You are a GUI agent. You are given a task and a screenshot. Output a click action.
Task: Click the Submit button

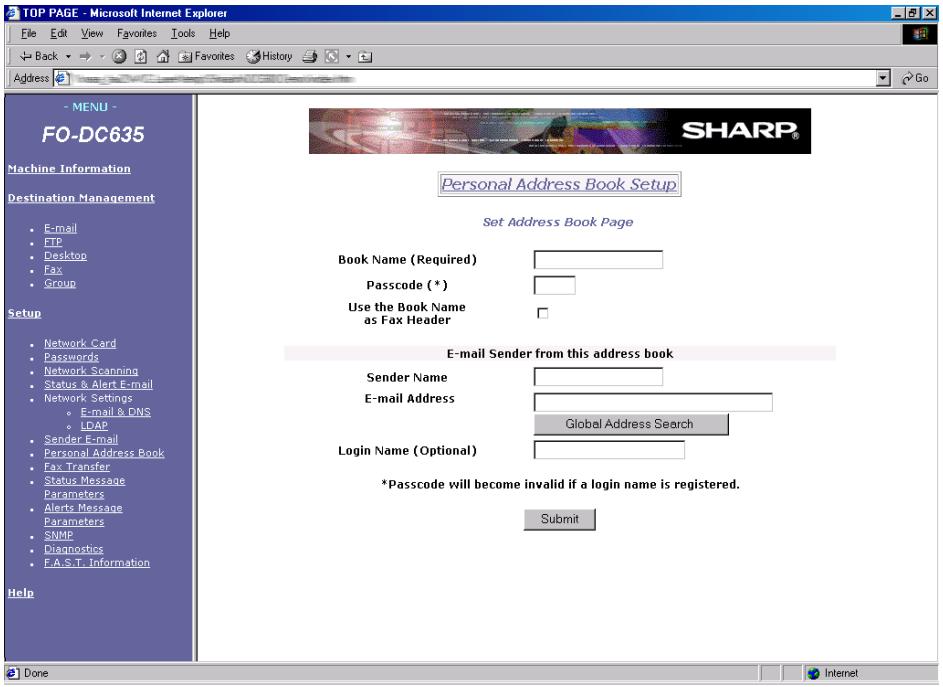(x=559, y=519)
